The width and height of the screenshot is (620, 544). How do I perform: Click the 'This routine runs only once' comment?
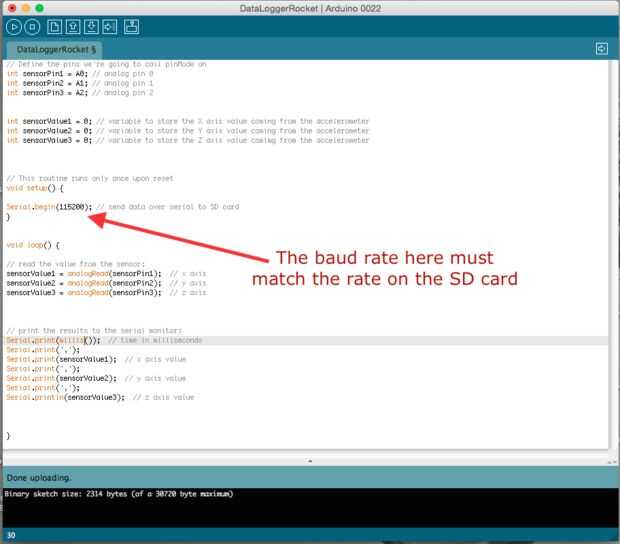(x=90, y=179)
